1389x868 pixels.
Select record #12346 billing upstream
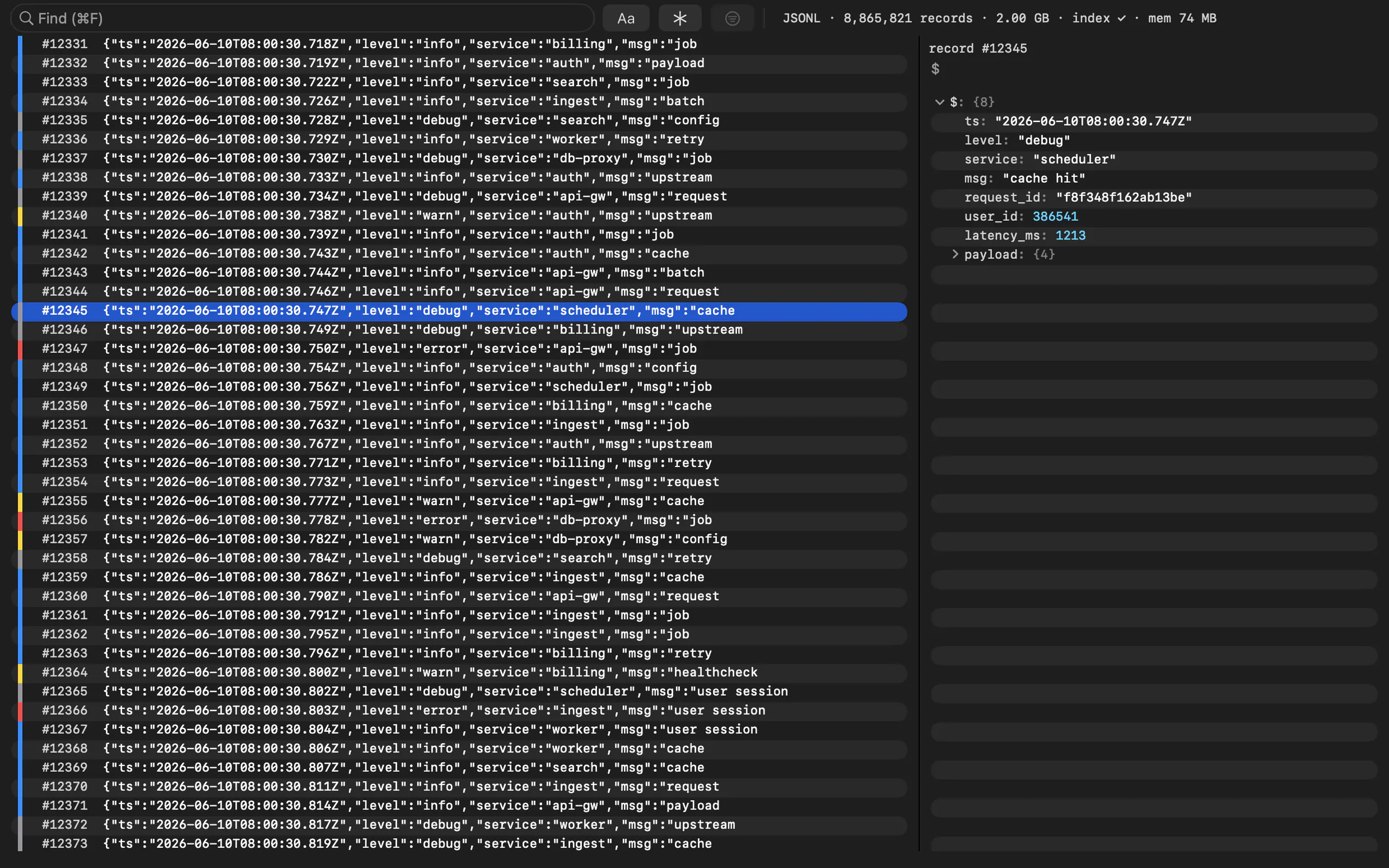click(459, 330)
